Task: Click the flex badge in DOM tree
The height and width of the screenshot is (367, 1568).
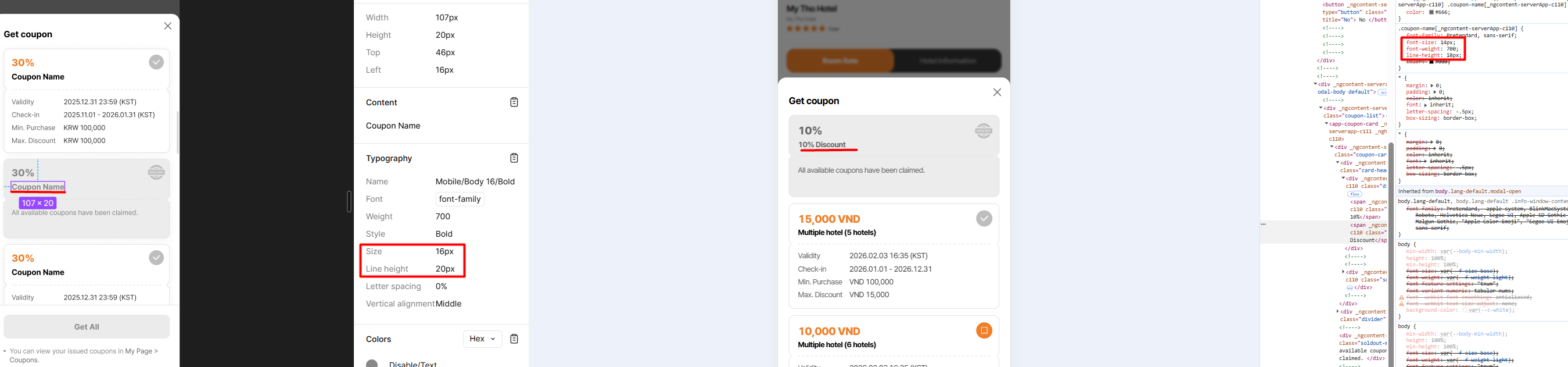Action: tap(1354, 194)
